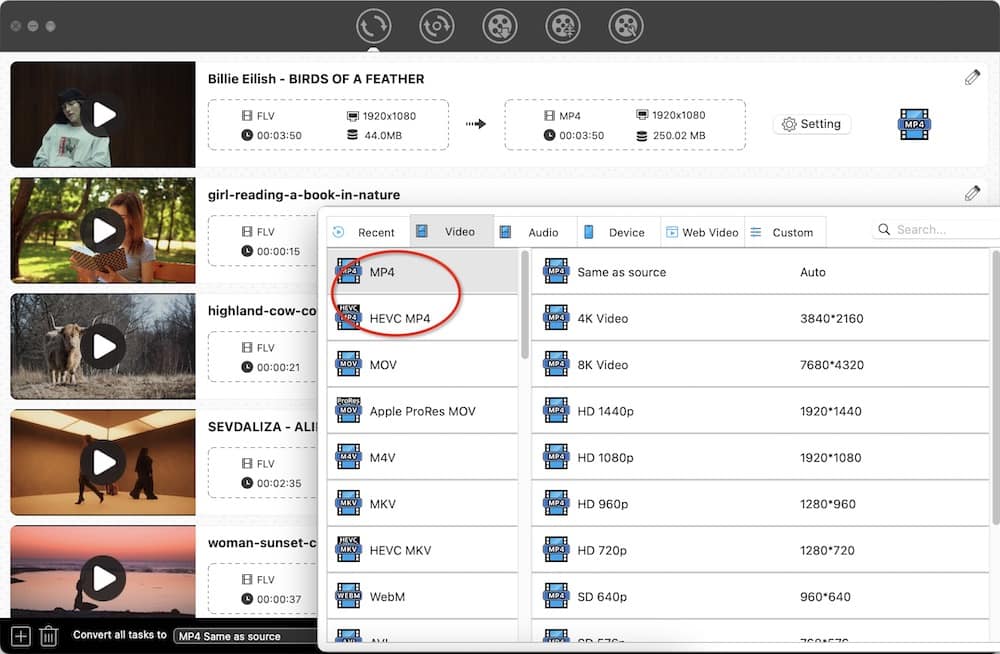Click the MP4 output format icon beside Setting
Viewport: 1000px width, 654px height.
[914, 124]
